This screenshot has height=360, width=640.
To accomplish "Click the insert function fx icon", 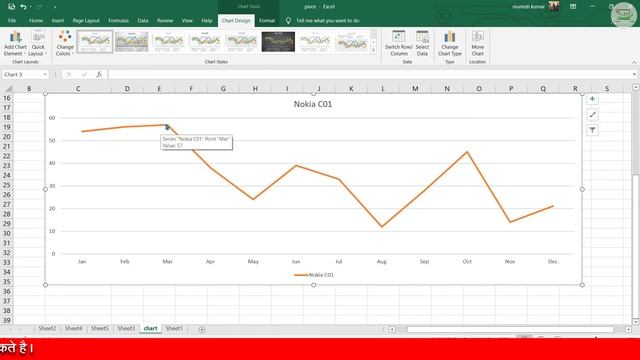I will pos(99,74).
